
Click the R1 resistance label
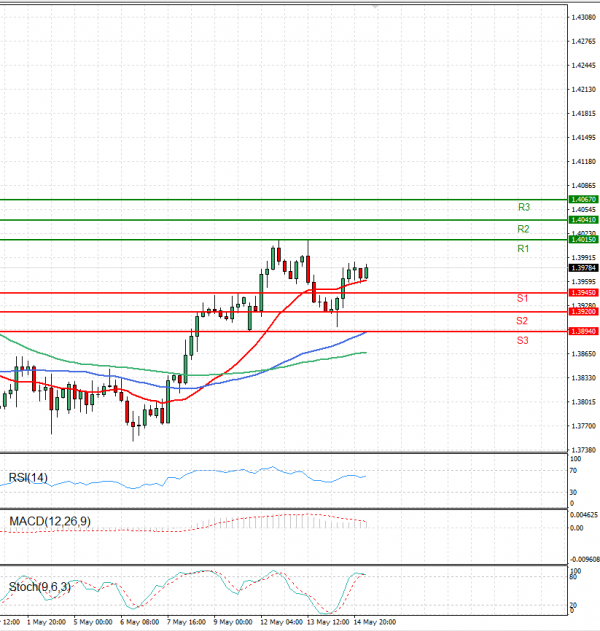coord(523,249)
